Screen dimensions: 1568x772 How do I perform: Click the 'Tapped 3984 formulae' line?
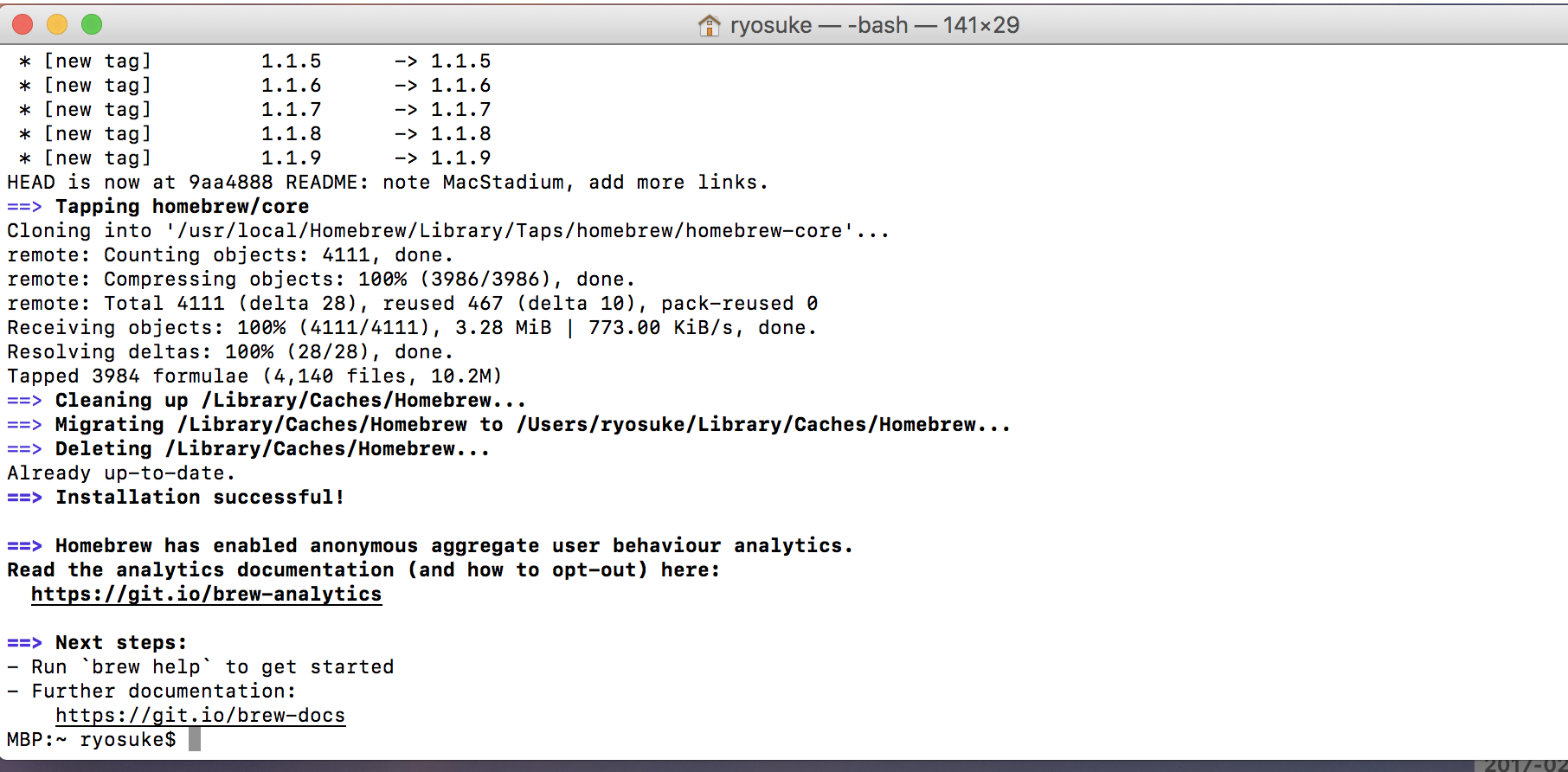[x=254, y=376]
